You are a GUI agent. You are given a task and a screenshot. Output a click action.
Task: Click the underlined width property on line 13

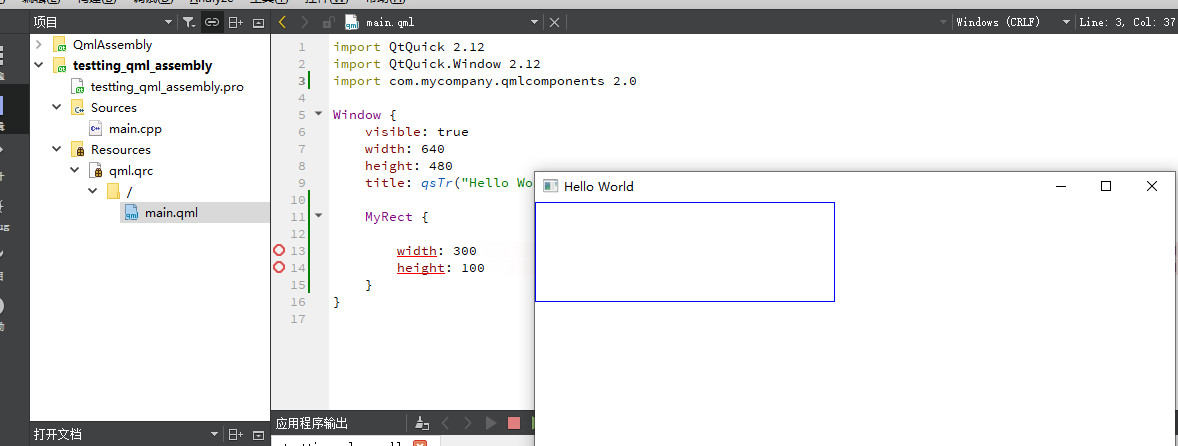[416, 251]
